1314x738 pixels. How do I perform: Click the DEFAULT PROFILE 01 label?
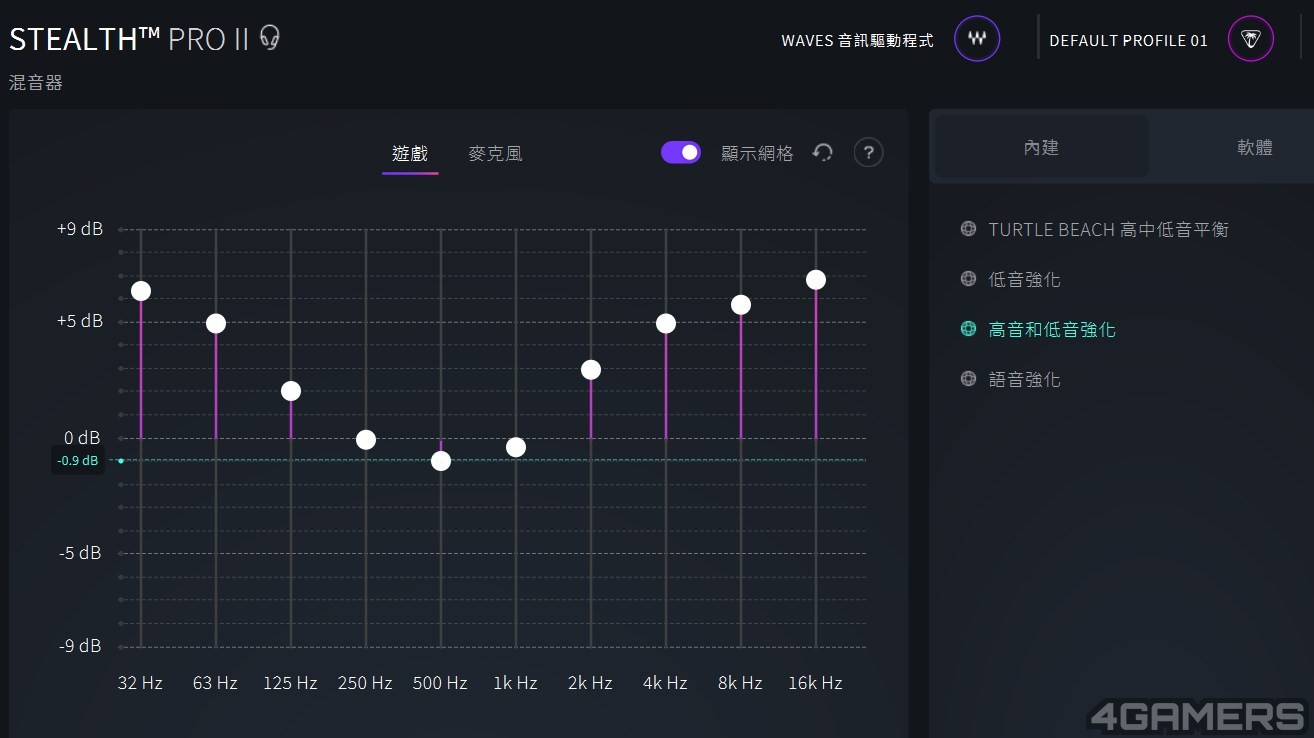point(1129,41)
